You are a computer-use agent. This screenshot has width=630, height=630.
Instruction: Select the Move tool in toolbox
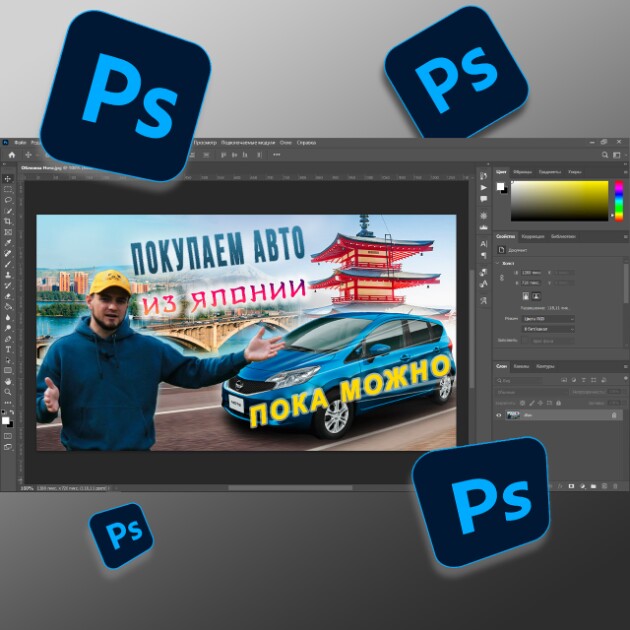pos(8,178)
